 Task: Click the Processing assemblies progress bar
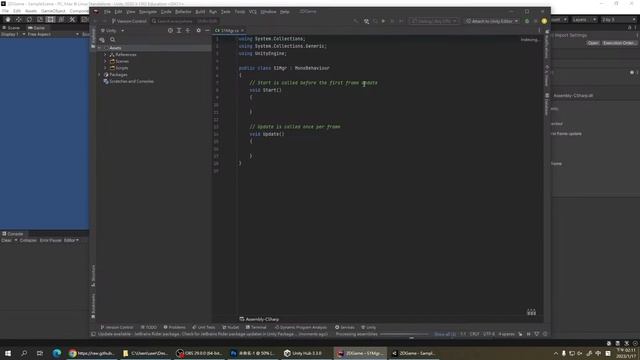pos(404,334)
